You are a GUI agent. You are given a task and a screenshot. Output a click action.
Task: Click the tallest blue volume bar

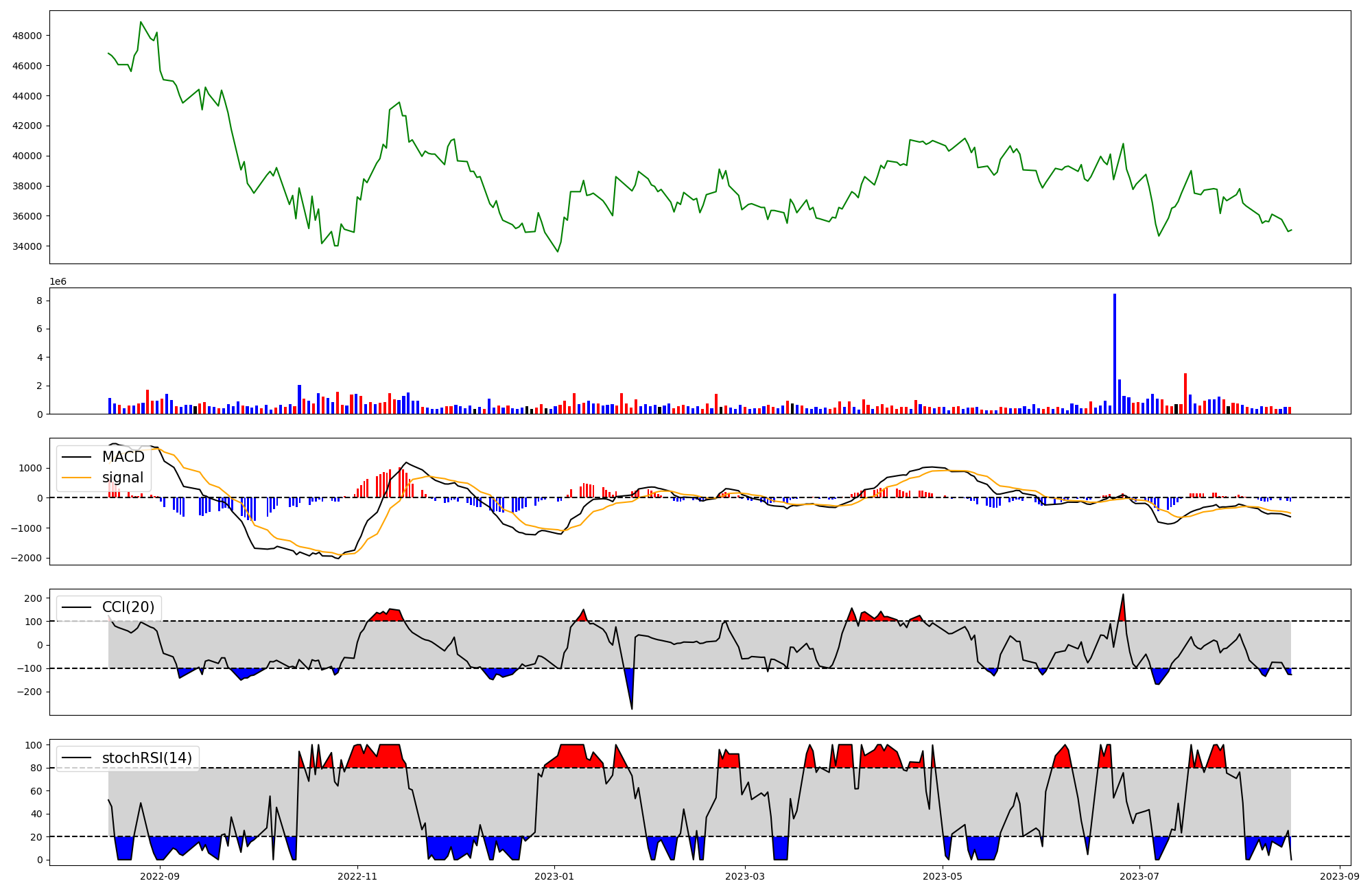click(1115, 353)
